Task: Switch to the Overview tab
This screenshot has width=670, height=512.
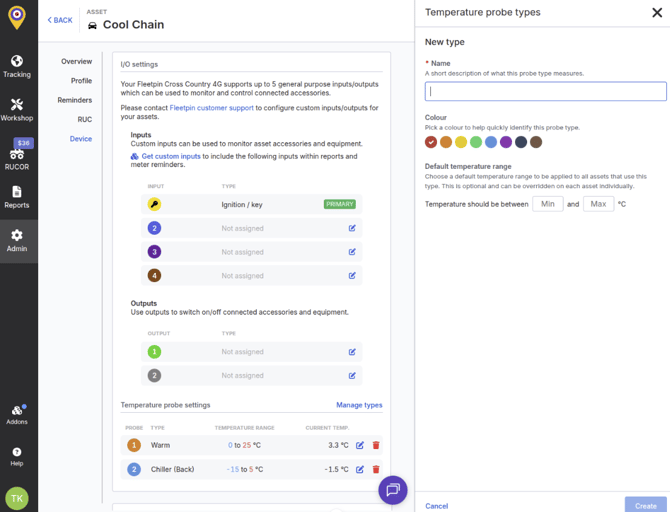Action: coord(76,62)
